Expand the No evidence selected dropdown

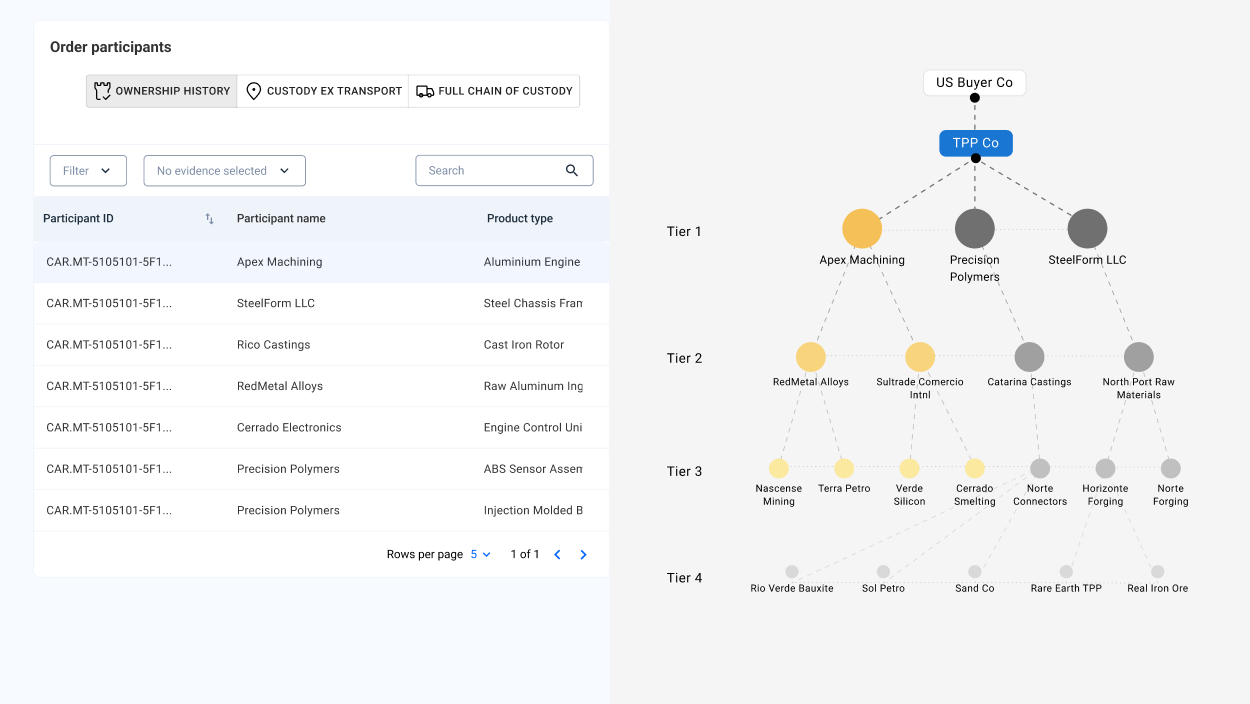pyautogui.click(x=225, y=171)
